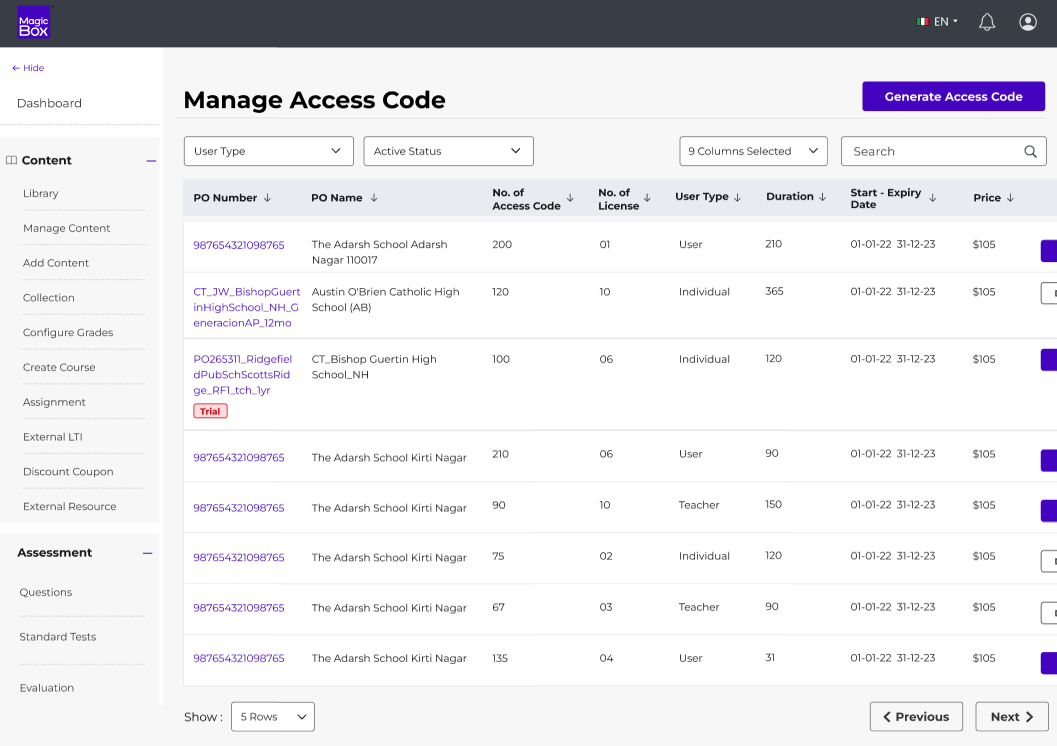Click the Content book icon
This screenshot has height=746, width=1057.
coord(11,160)
